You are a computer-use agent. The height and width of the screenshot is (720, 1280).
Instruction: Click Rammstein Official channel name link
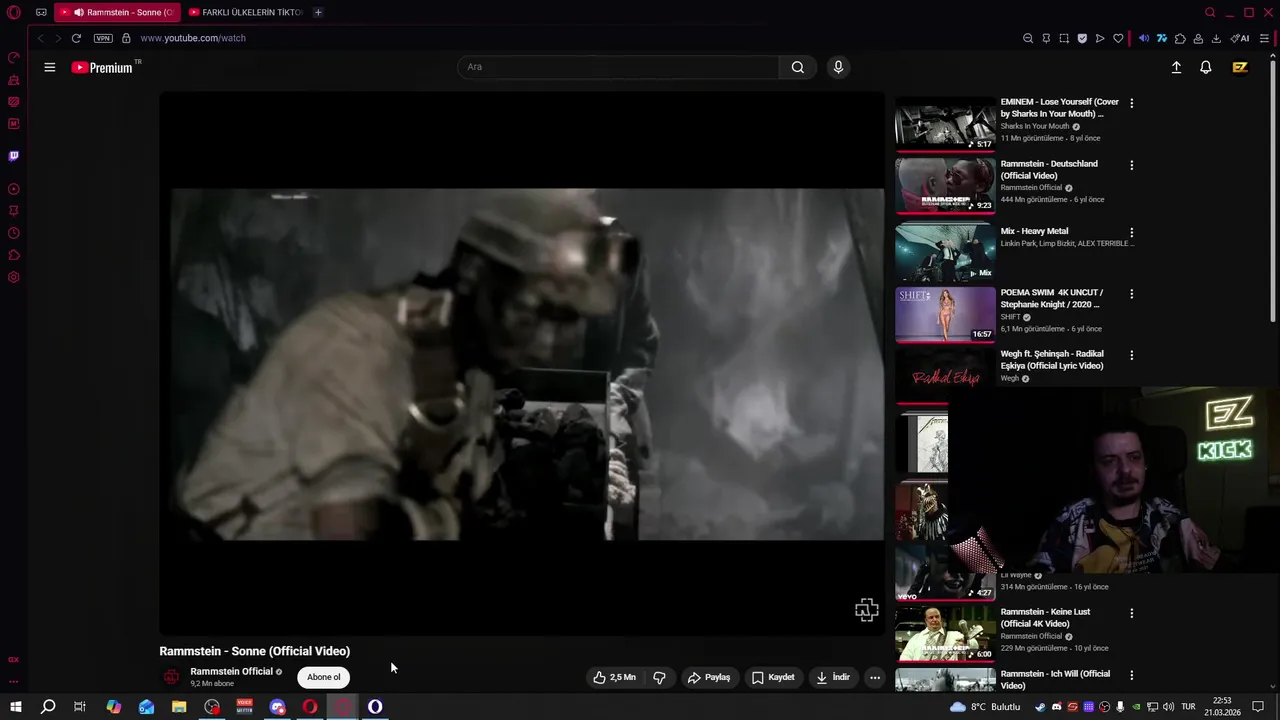(231, 672)
